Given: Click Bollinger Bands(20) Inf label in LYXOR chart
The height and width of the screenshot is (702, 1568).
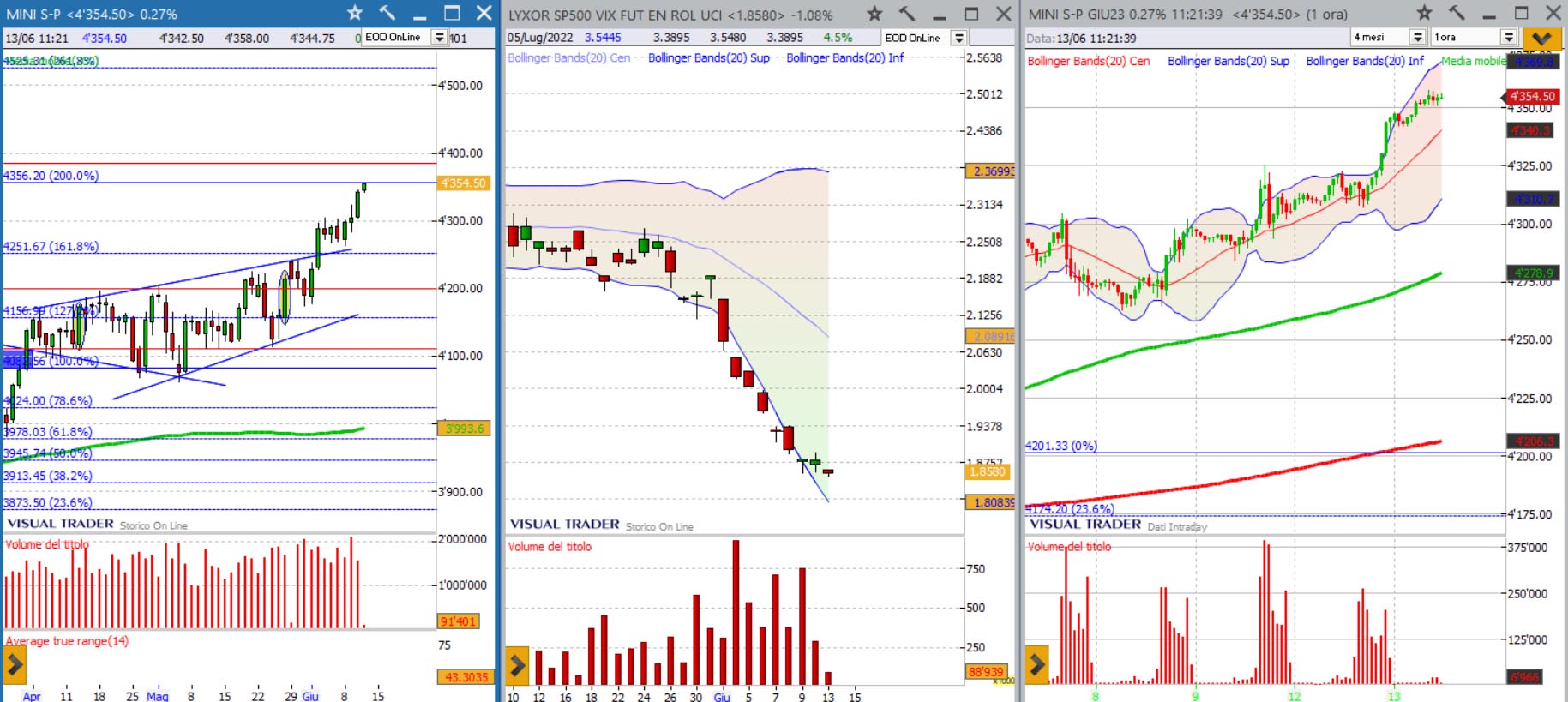Looking at the screenshot, I should coord(845,58).
